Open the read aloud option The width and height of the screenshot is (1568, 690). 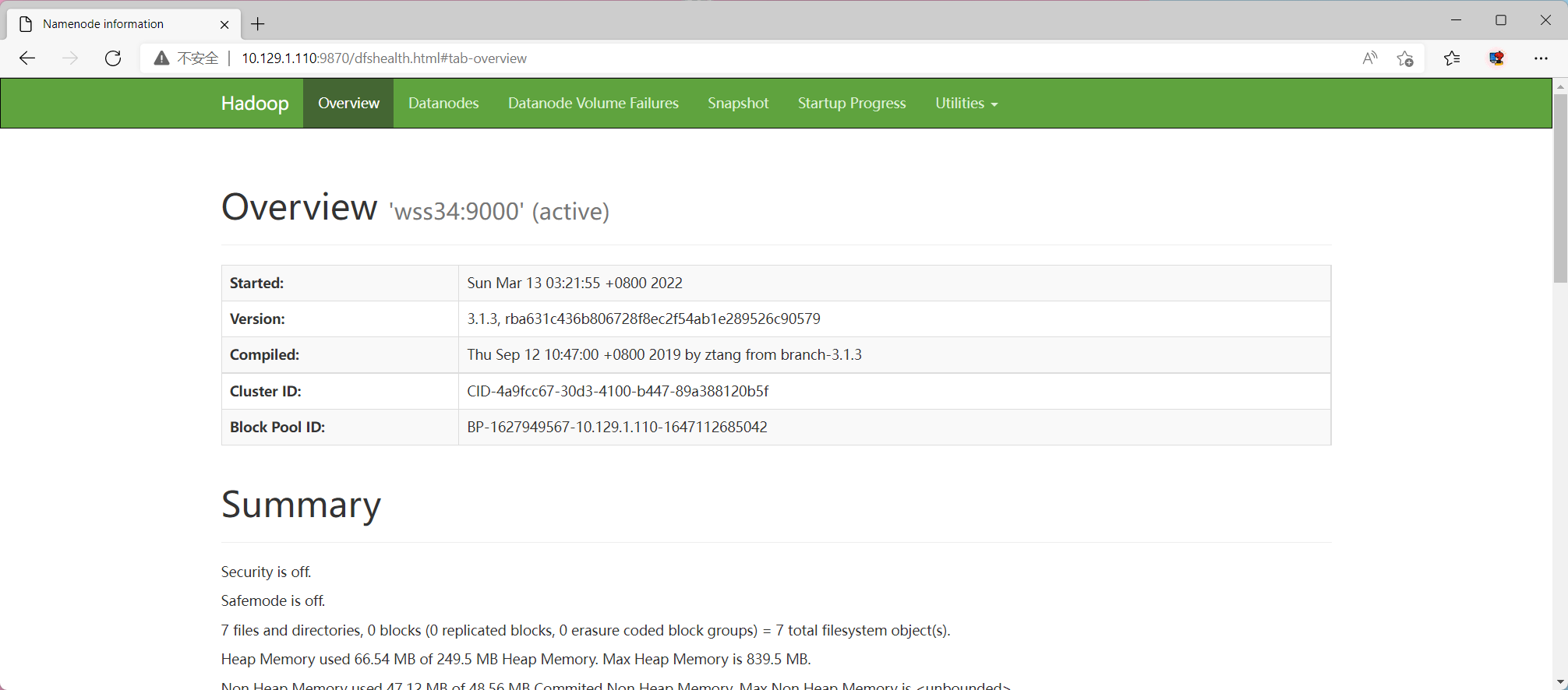(x=1369, y=58)
